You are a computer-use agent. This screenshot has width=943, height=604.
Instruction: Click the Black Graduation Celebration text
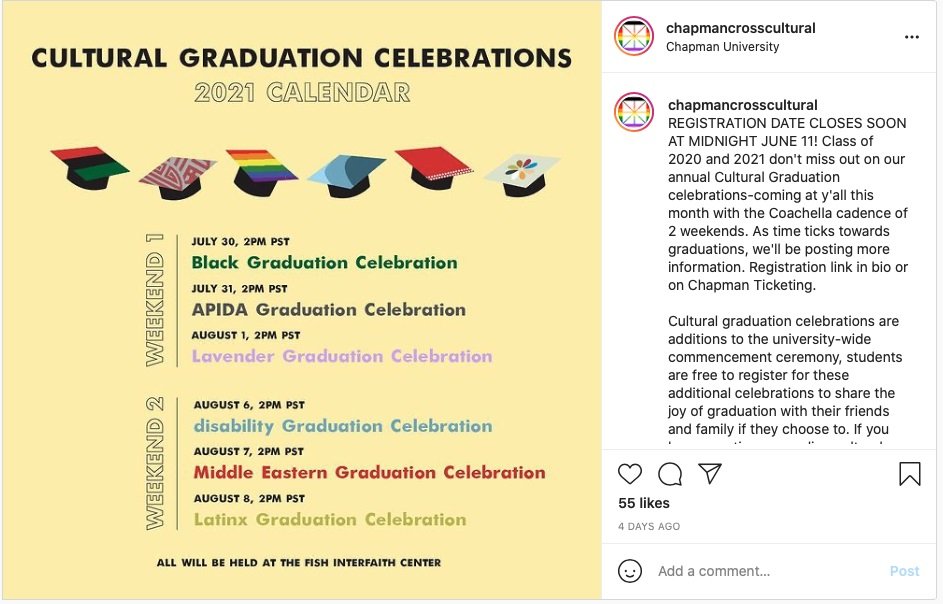tap(324, 263)
